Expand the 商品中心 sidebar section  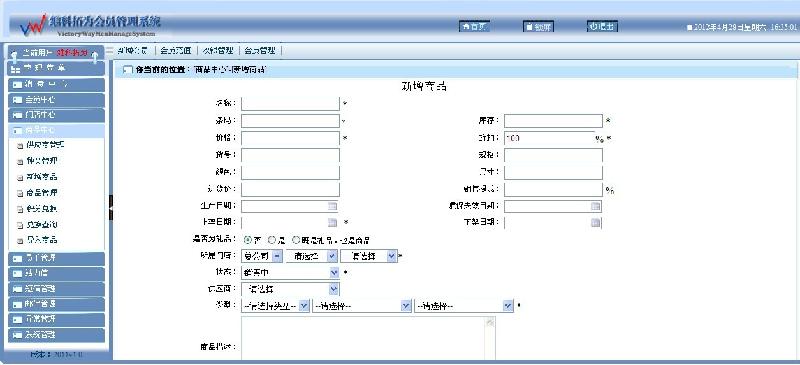[x=56, y=131]
